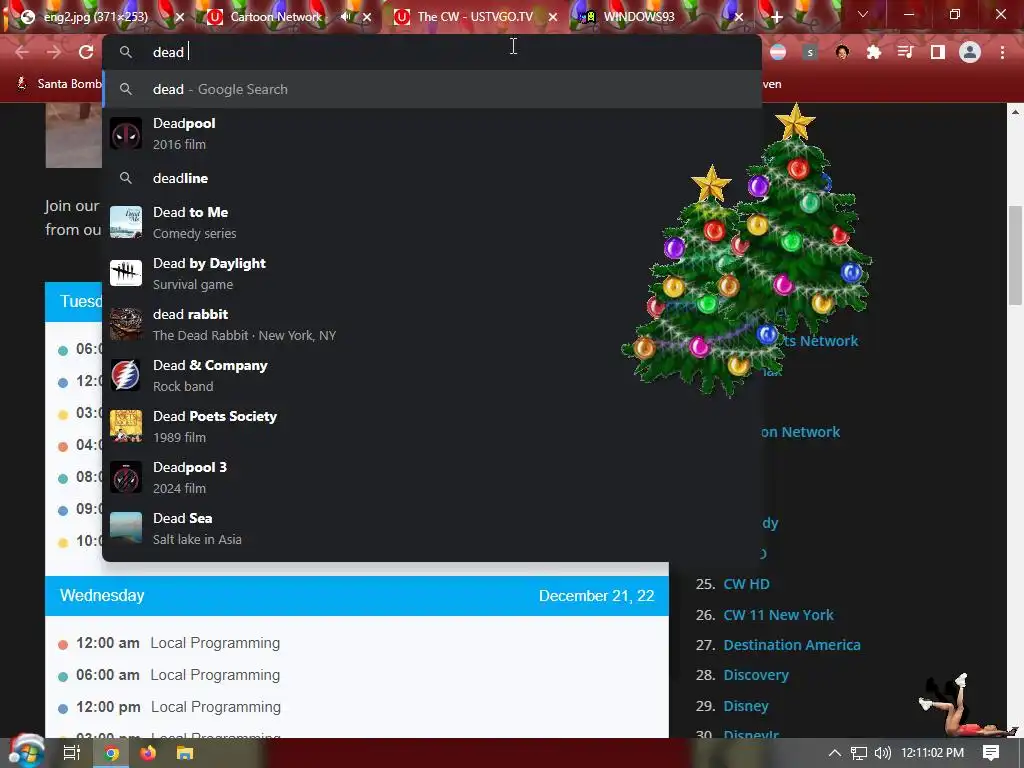Click the pastel striped flag extension icon
This screenshot has height=768, width=1024.
click(778, 52)
